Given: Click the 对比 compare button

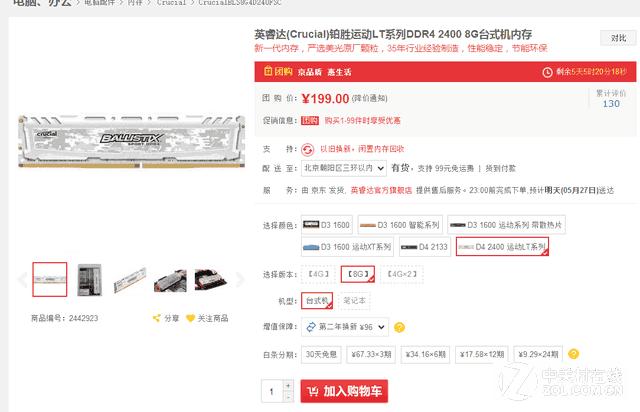Looking at the screenshot, I should tap(618, 38).
